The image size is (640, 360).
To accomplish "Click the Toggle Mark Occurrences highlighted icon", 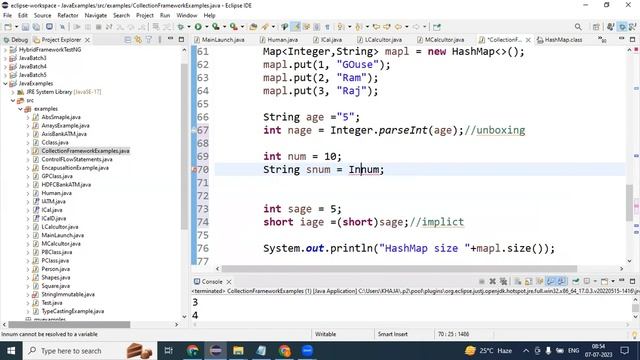I will (x=296, y=27).
